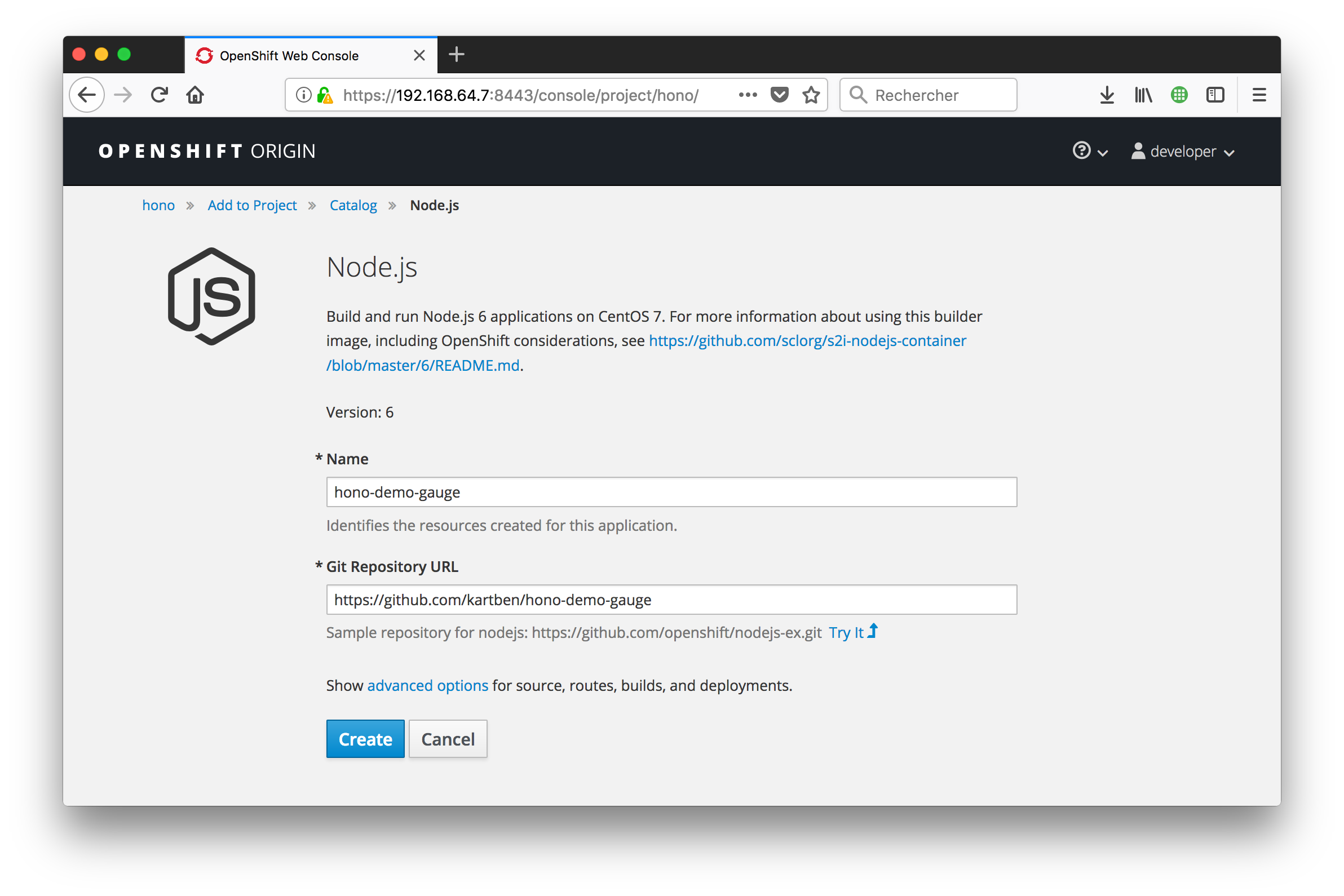This screenshot has width=1344, height=896.
Task: Select the OpenShift Web Console tab
Action: click(289, 56)
